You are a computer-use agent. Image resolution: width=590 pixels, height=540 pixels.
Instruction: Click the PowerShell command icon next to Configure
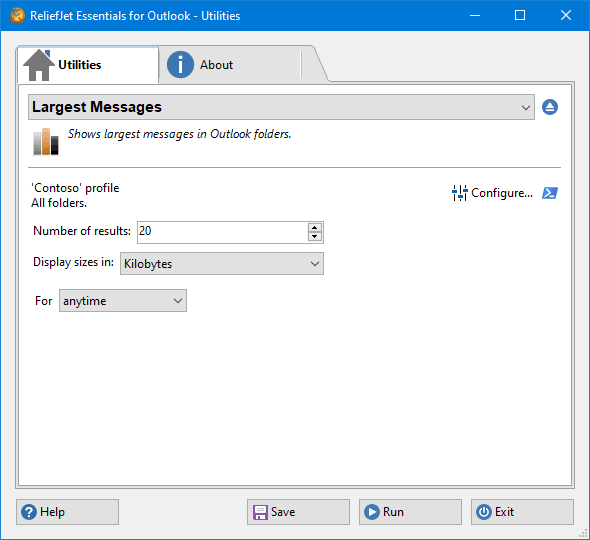(550, 193)
